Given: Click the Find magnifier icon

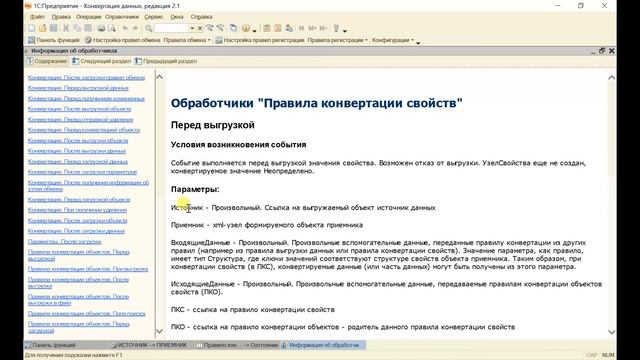Looking at the screenshot, I should tap(149, 28).
